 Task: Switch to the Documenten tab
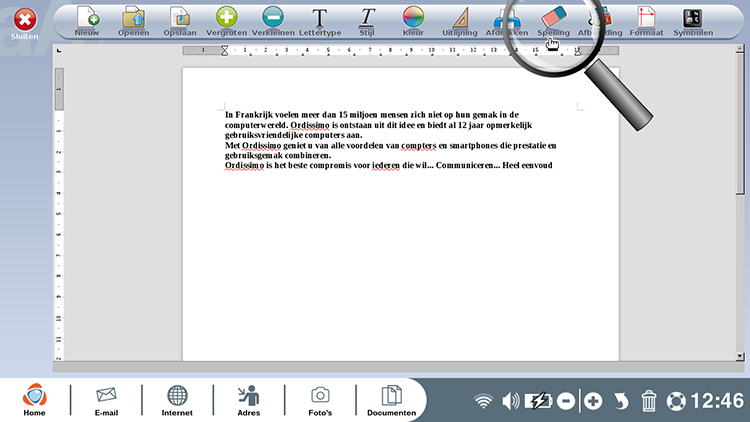coord(391,400)
